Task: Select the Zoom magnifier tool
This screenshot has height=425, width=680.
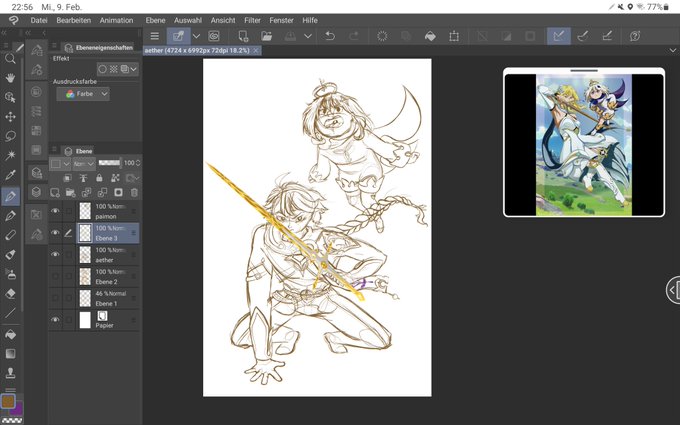Action: (x=10, y=59)
